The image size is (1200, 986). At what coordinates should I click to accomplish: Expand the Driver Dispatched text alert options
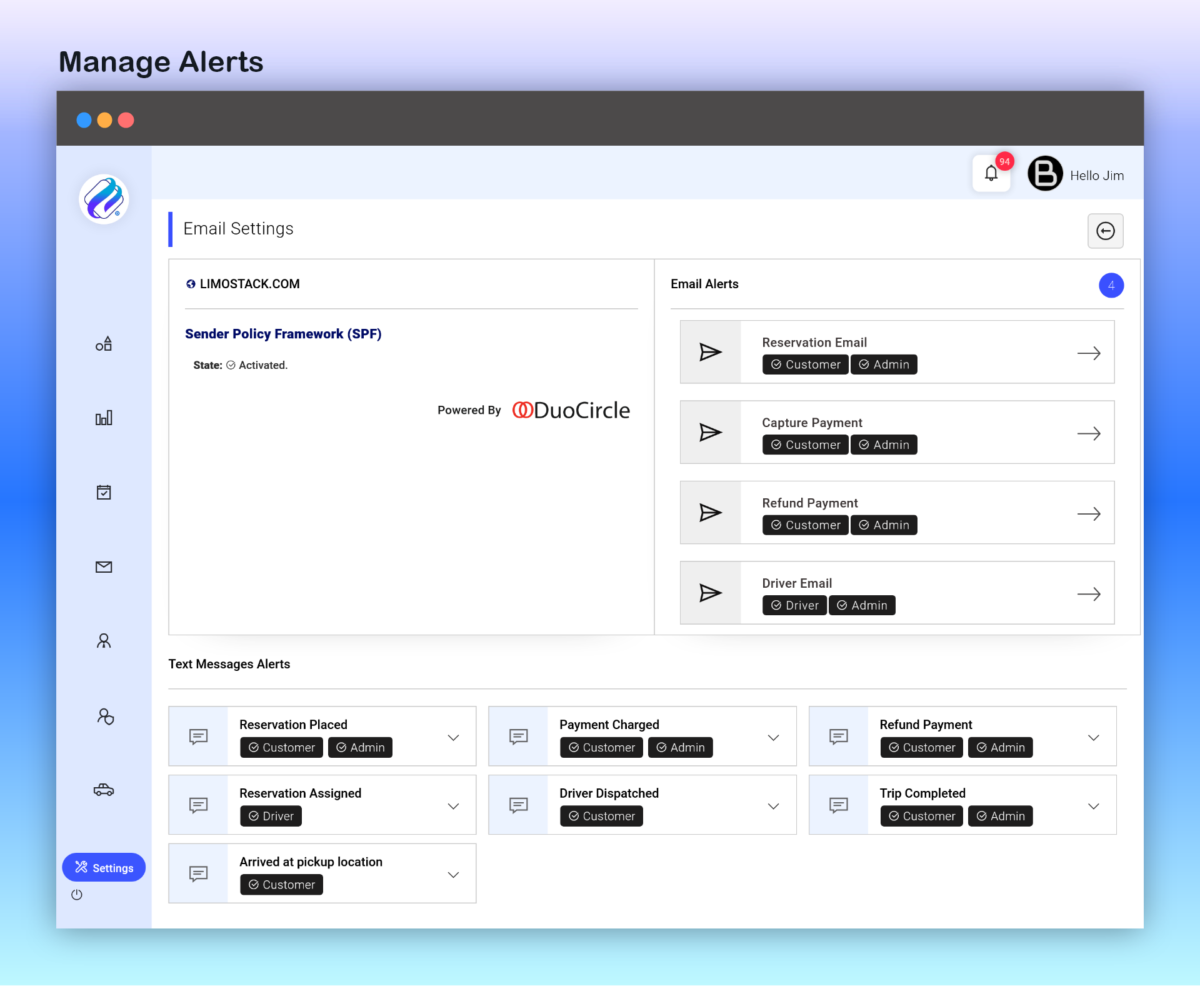coord(773,804)
